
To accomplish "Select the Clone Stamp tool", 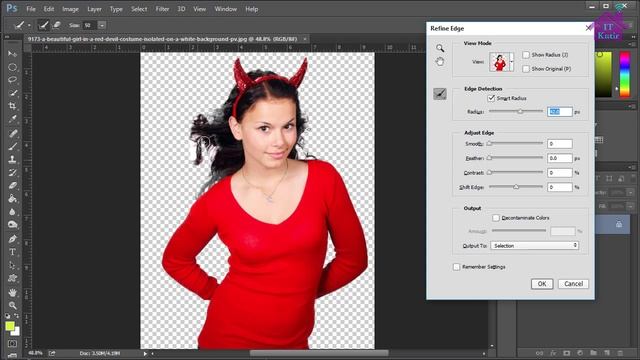I will [13, 159].
